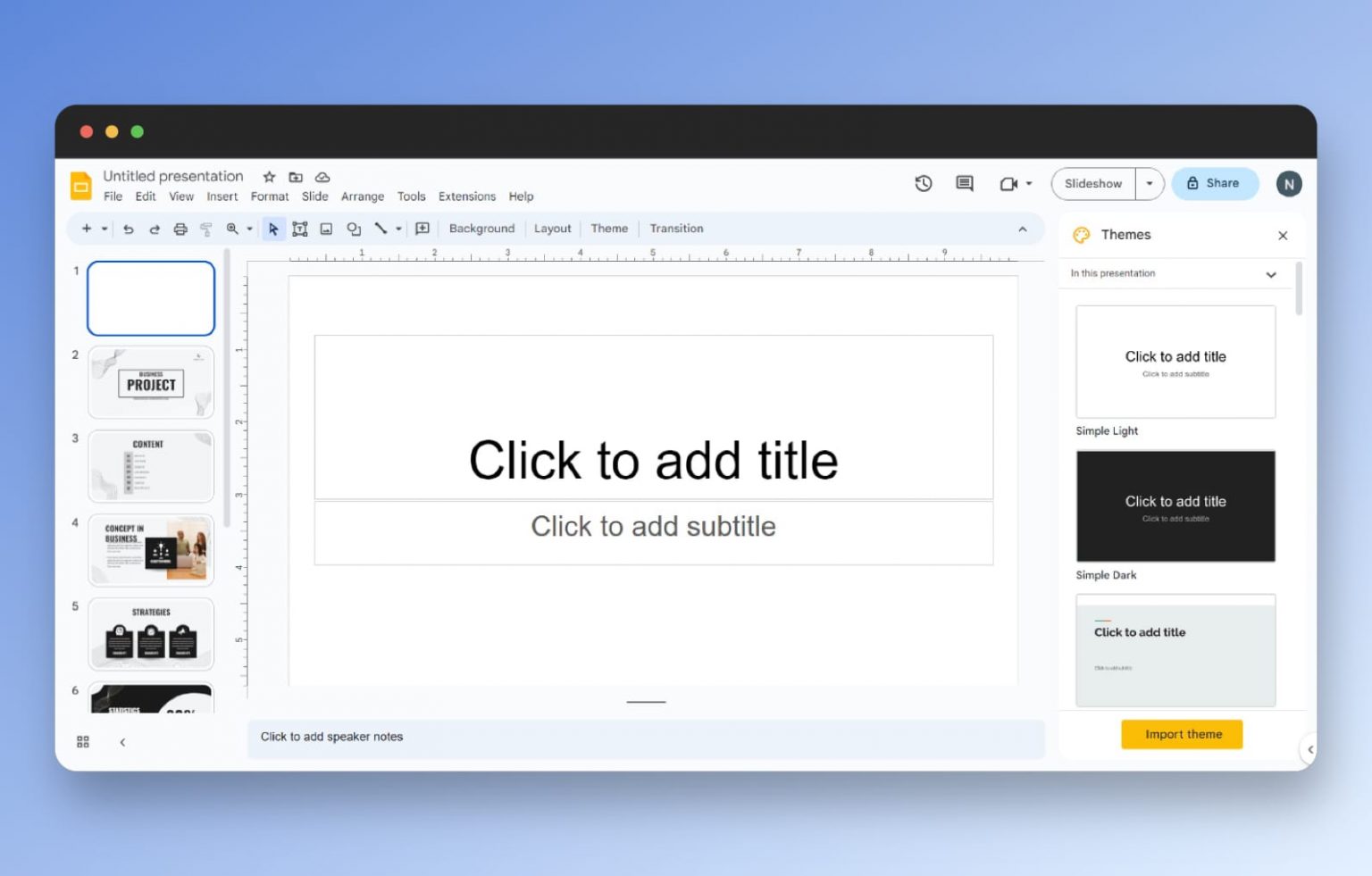The width and height of the screenshot is (1372, 876).
Task: Open the Slideshow options dropdown arrow
Action: point(1150,183)
